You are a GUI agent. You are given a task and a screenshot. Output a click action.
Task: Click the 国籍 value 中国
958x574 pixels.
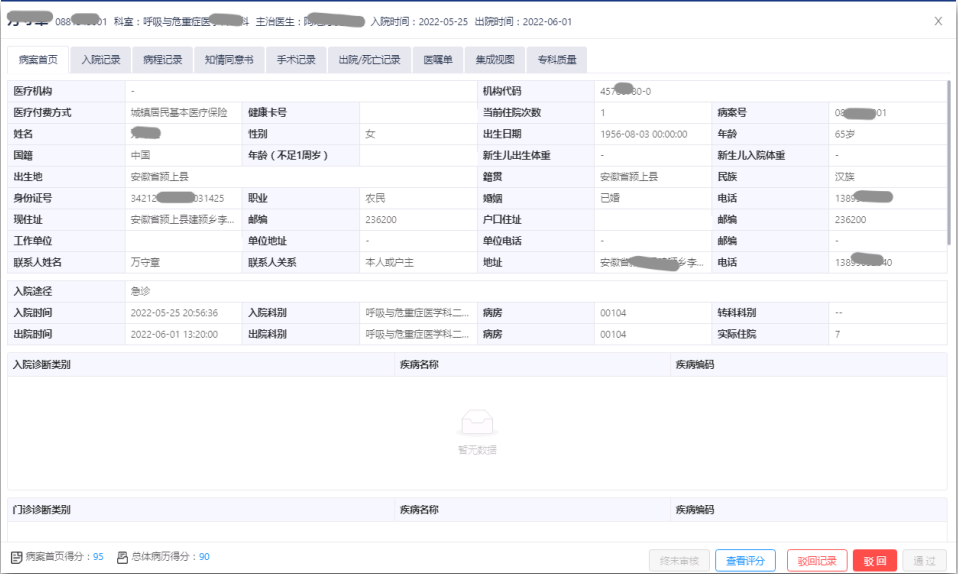point(141,155)
